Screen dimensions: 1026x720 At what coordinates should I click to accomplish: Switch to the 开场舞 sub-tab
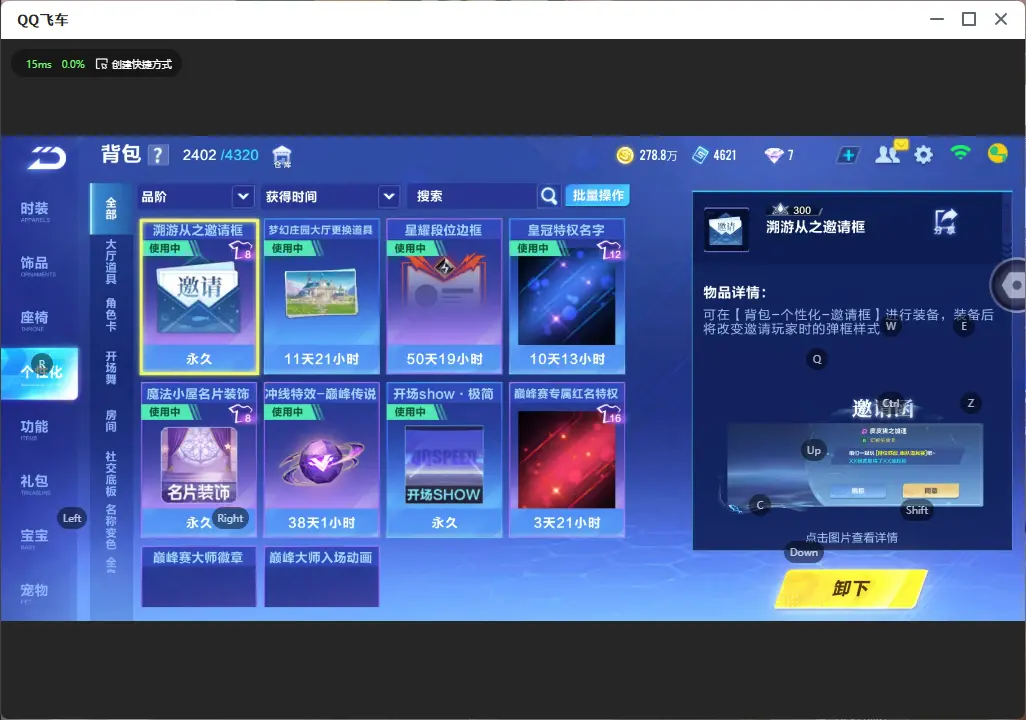[111, 367]
